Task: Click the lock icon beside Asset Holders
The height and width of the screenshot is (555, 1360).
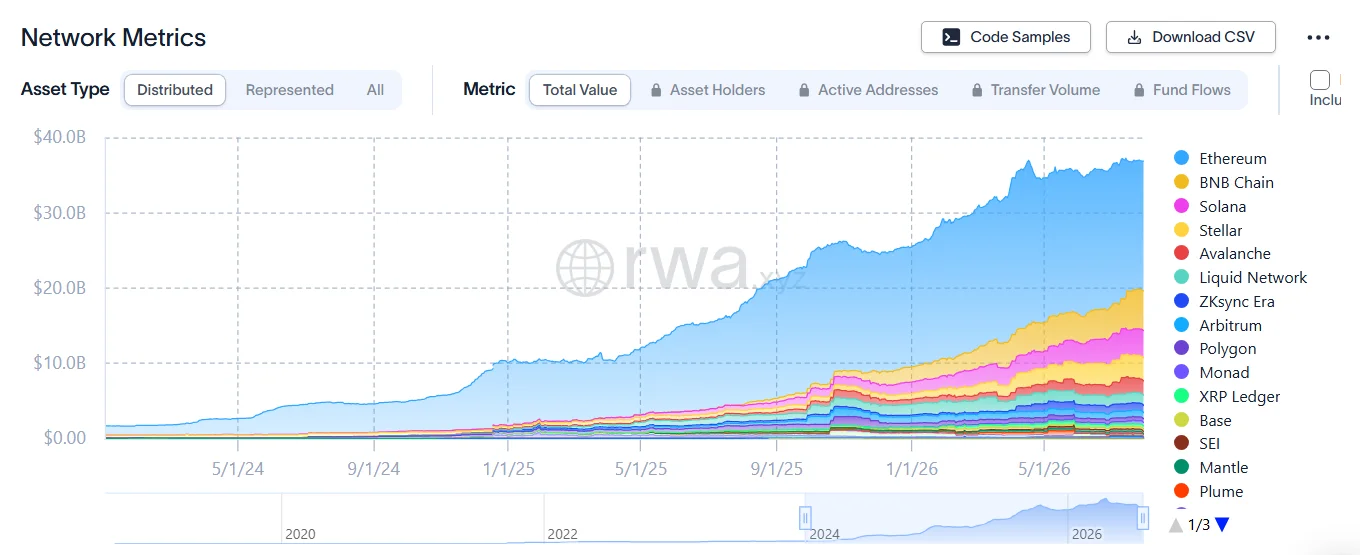Action: [x=656, y=90]
